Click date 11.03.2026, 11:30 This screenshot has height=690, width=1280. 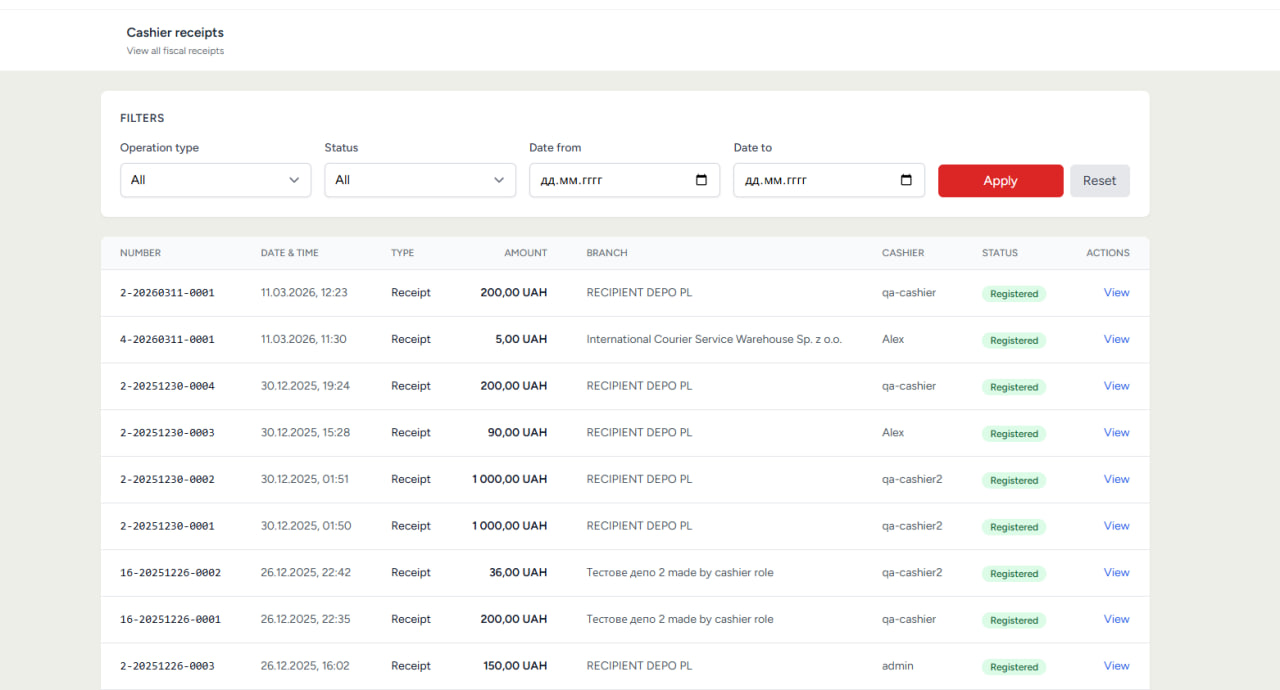(304, 339)
